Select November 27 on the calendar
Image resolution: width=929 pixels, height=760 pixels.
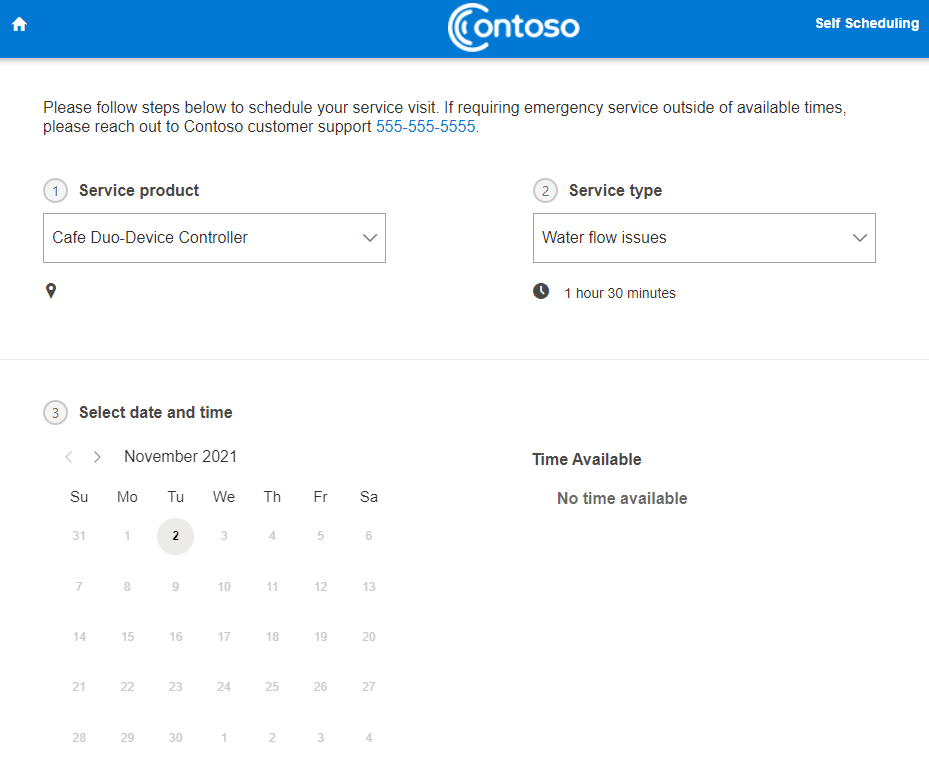pyautogui.click(x=369, y=687)
